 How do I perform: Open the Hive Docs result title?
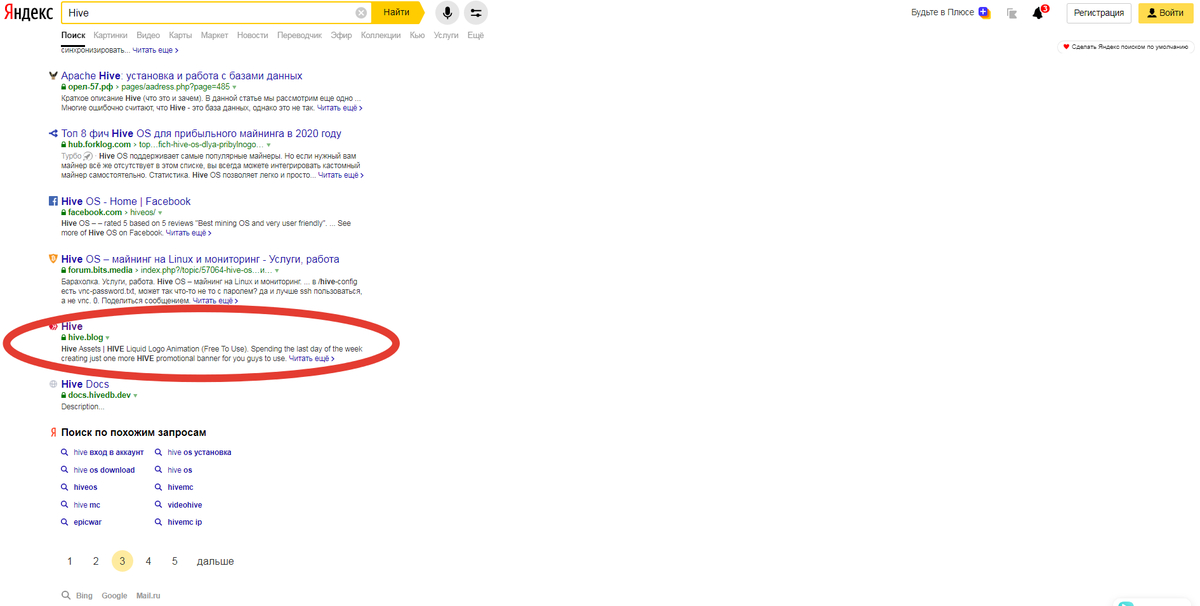[x=85, y=384]
